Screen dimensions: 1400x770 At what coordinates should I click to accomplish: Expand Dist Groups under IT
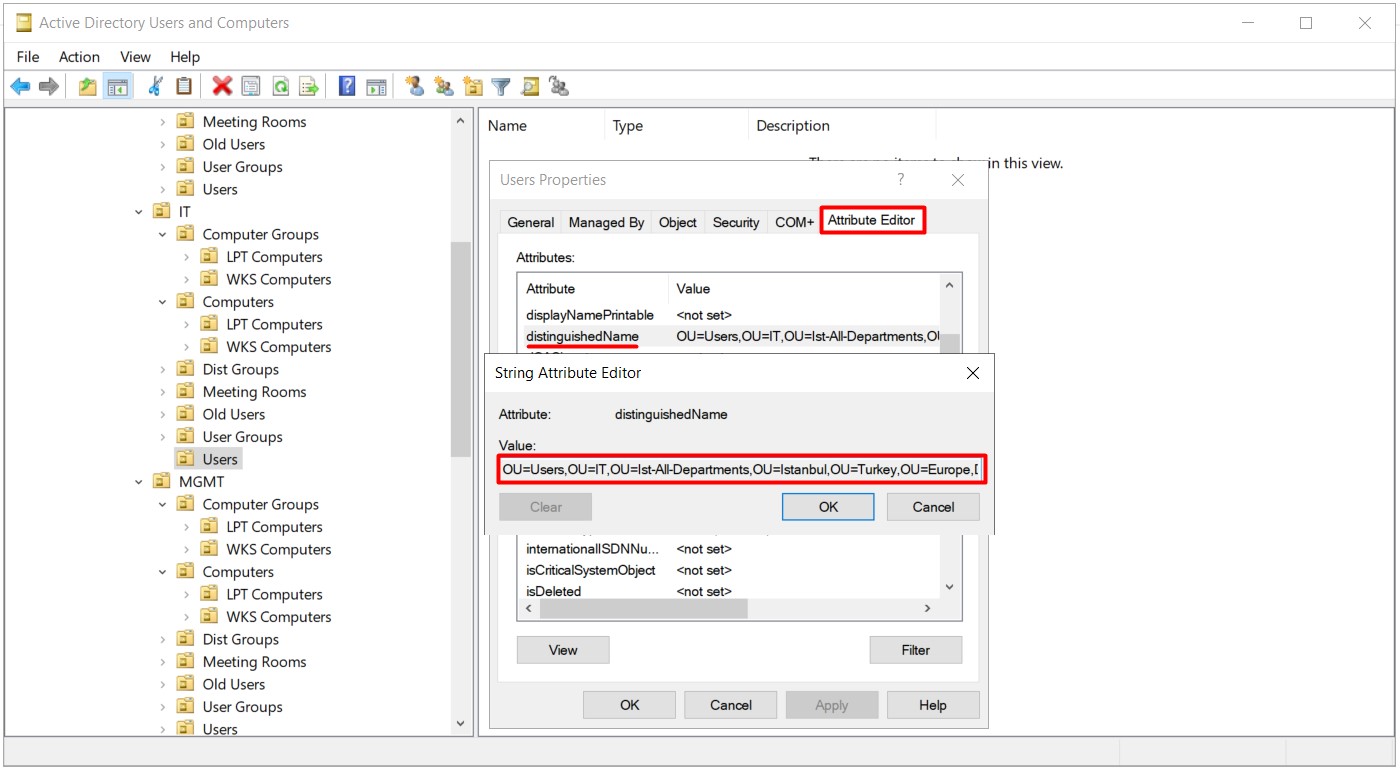tap(163, 370)
